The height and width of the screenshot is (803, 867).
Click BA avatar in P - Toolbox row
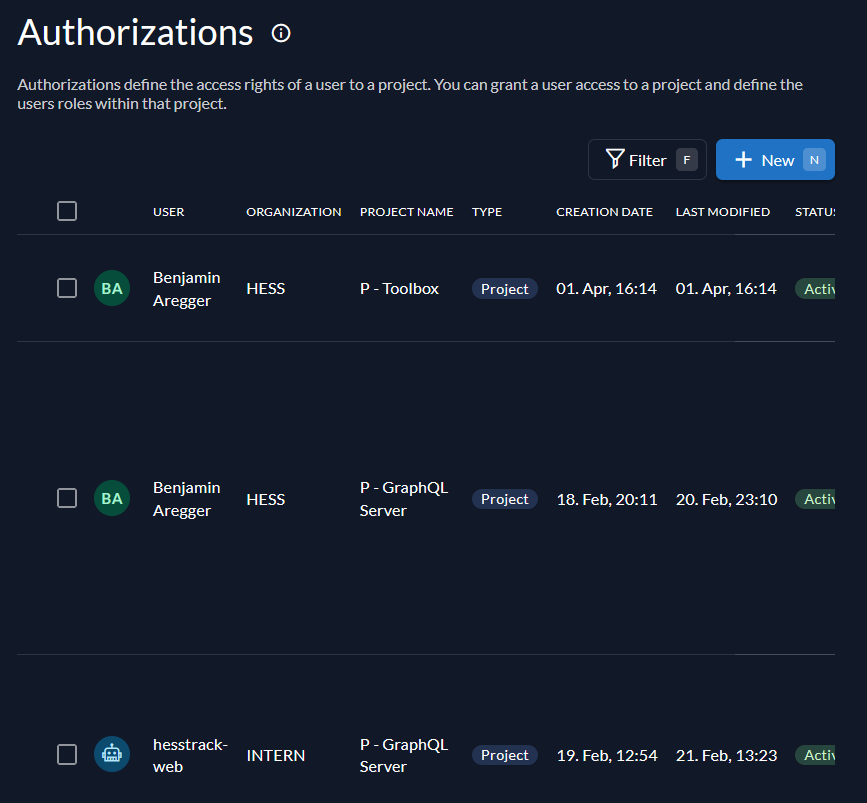[112, 289]
